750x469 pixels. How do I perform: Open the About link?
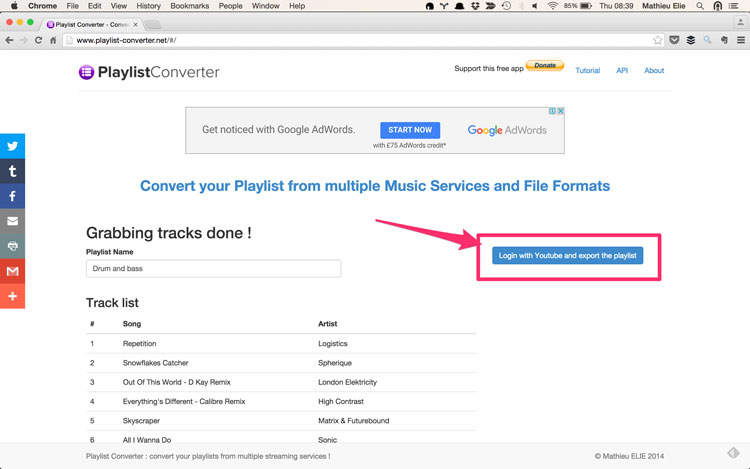click(654, 70)
